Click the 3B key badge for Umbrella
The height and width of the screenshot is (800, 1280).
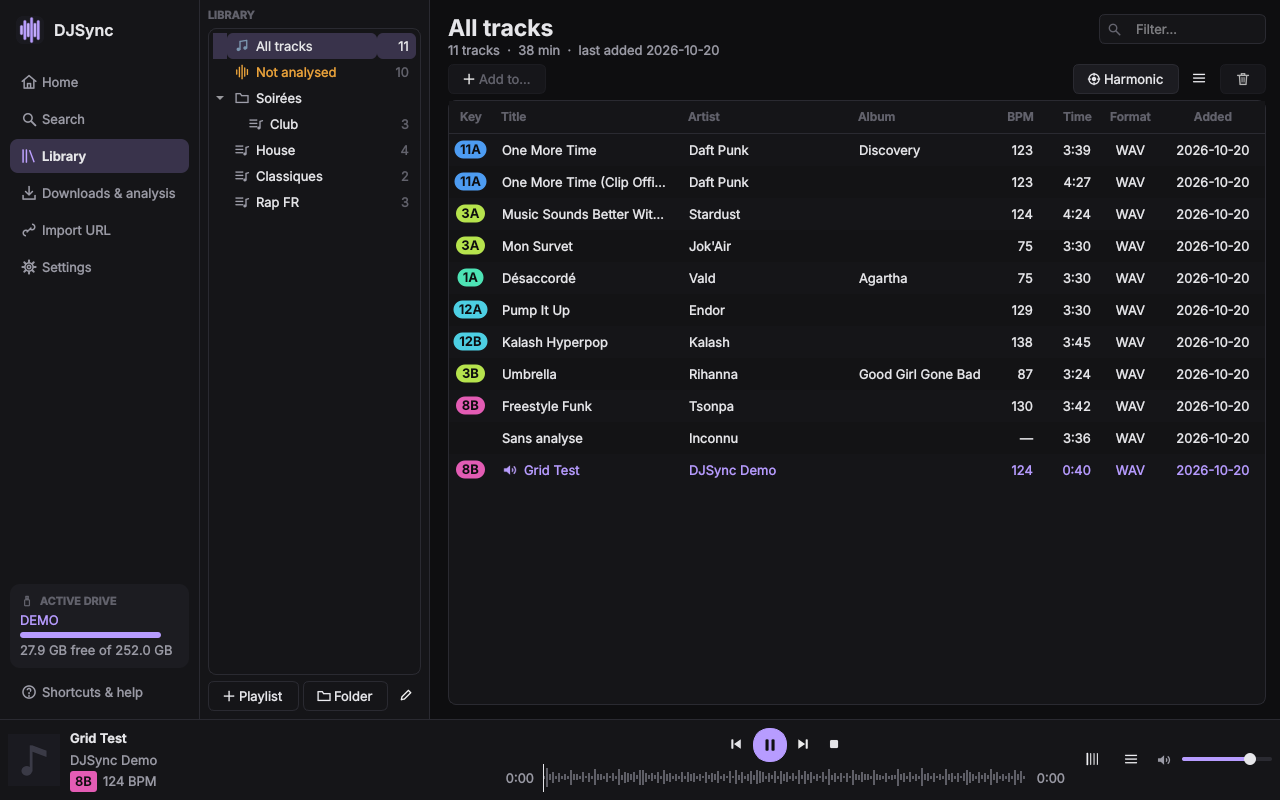pyautogui.click(x=470, y=374)
